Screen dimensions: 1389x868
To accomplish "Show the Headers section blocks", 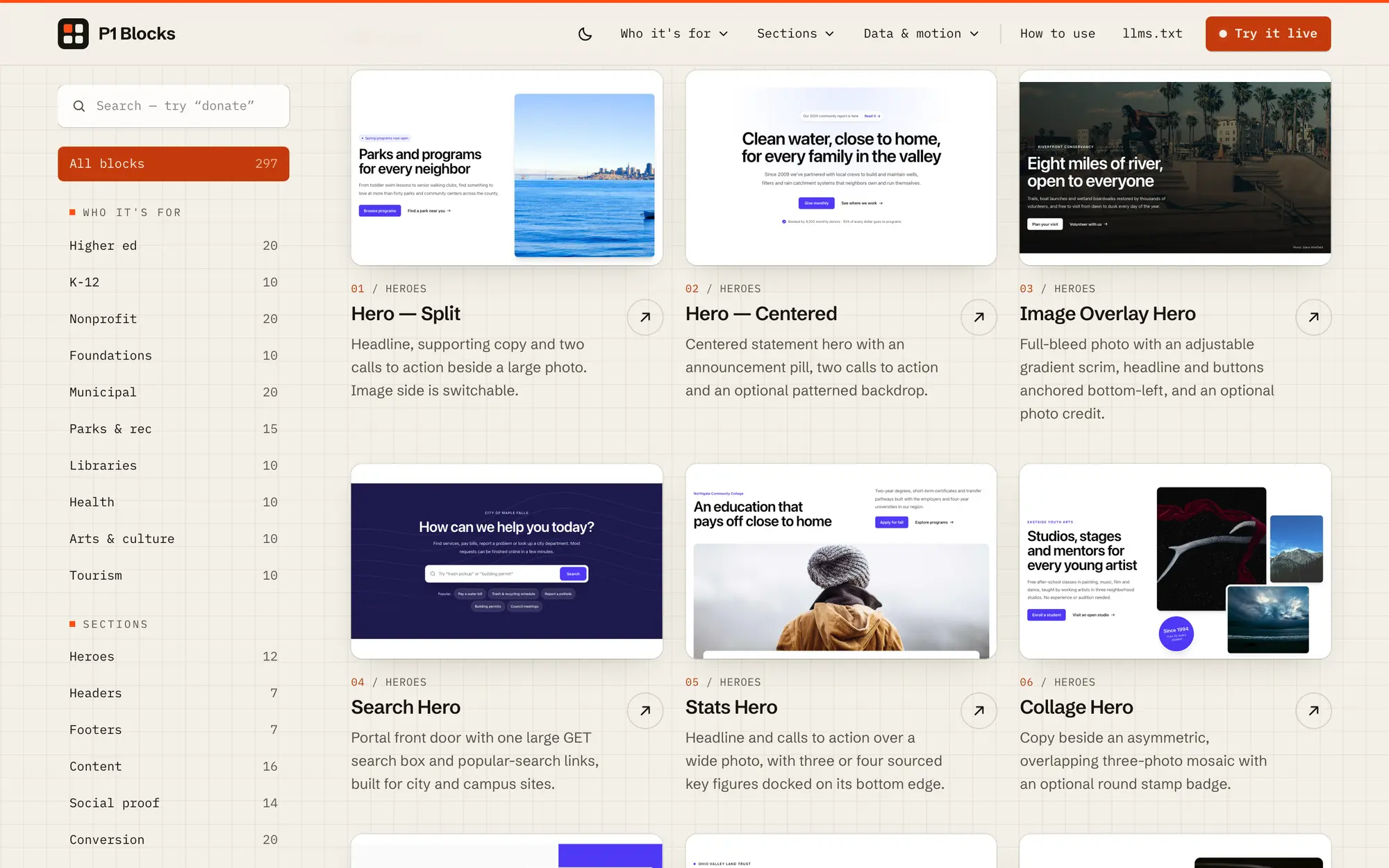I will 174,694.
